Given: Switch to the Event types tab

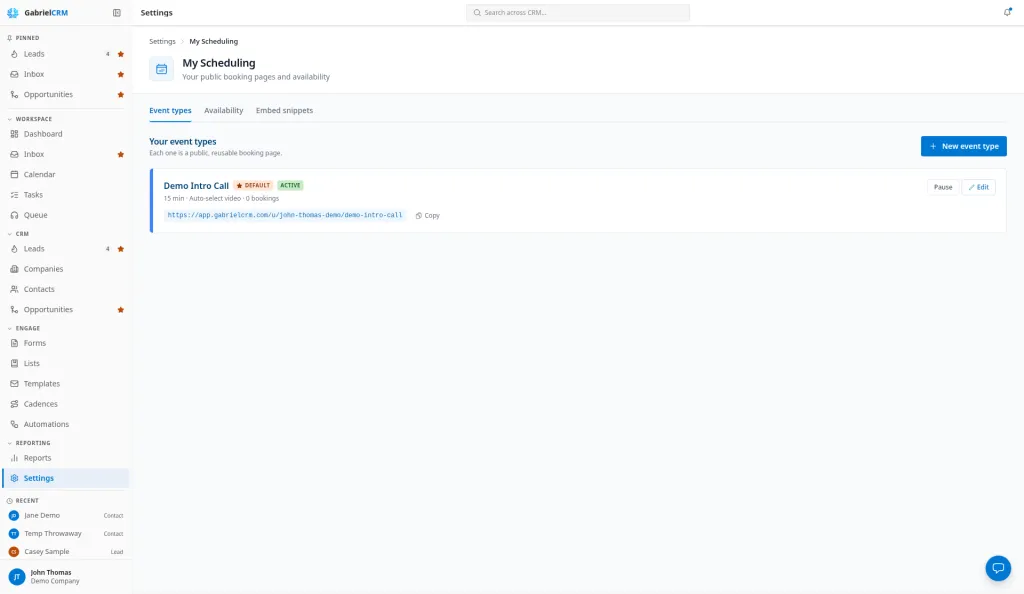Looking at the screenshot, I should (170, 110).
